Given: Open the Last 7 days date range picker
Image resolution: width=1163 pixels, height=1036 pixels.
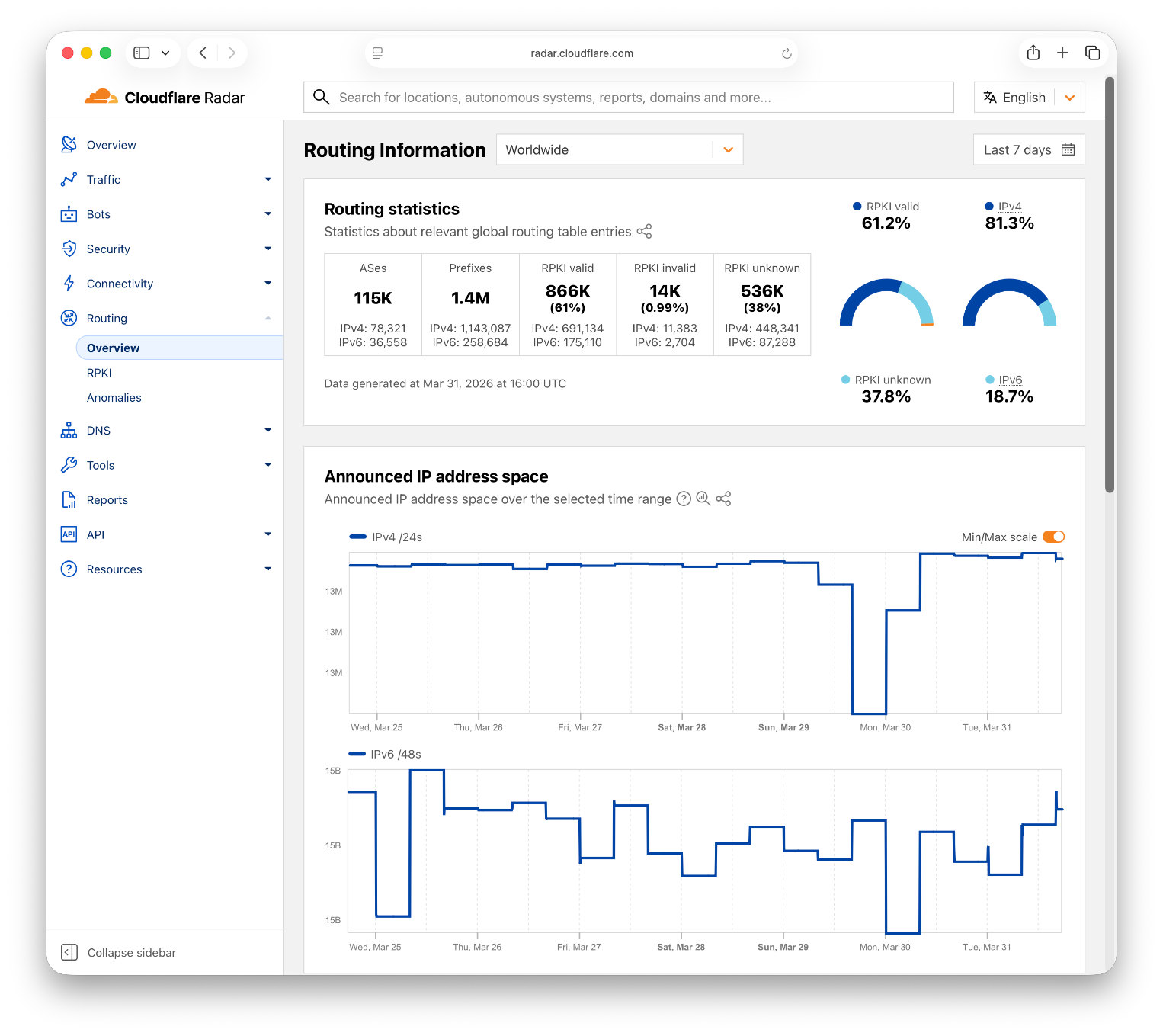Looking at the screenshot, I should tap(1028, 149).
